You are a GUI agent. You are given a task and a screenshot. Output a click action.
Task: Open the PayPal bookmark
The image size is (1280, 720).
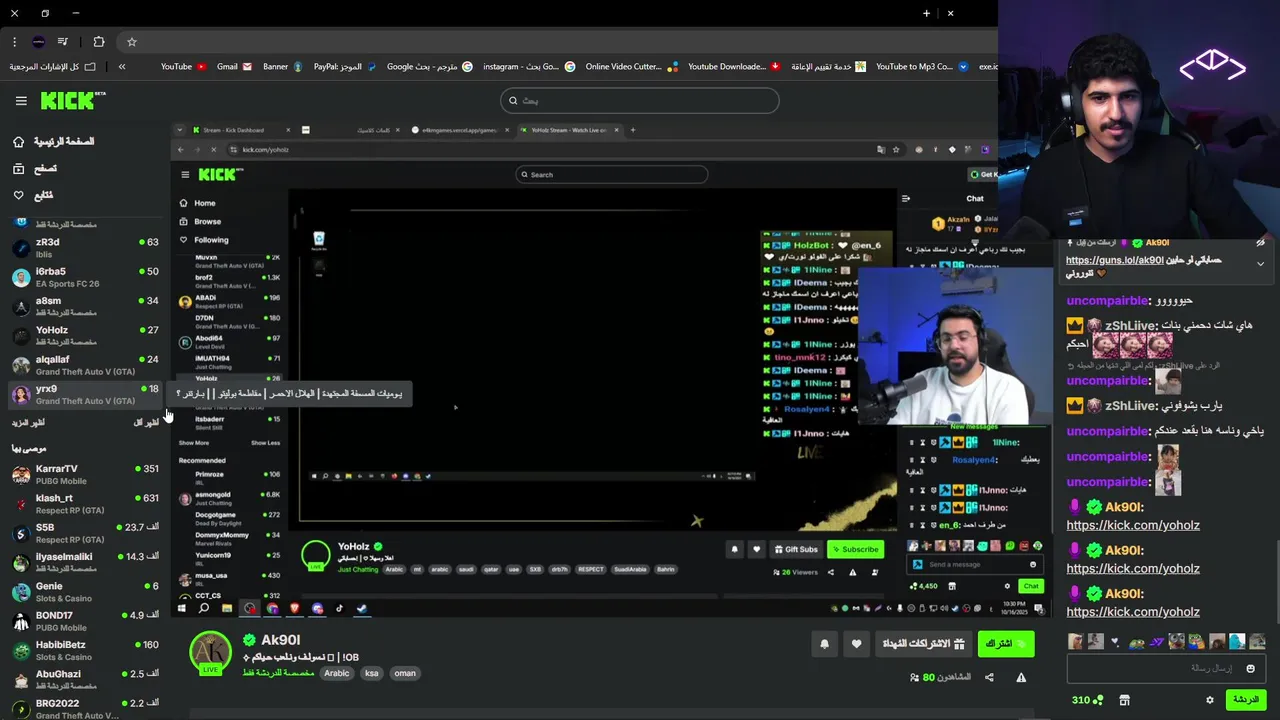344,67
